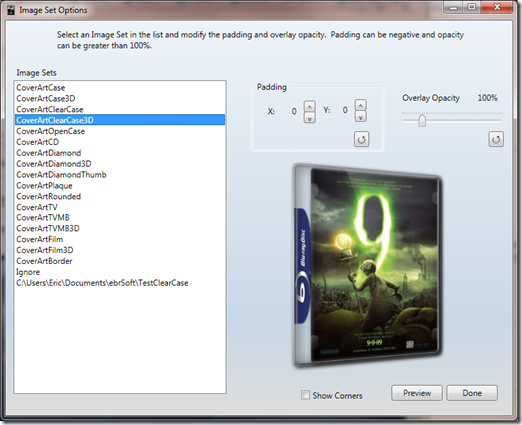Click the cover art preview image

point(367,266)
